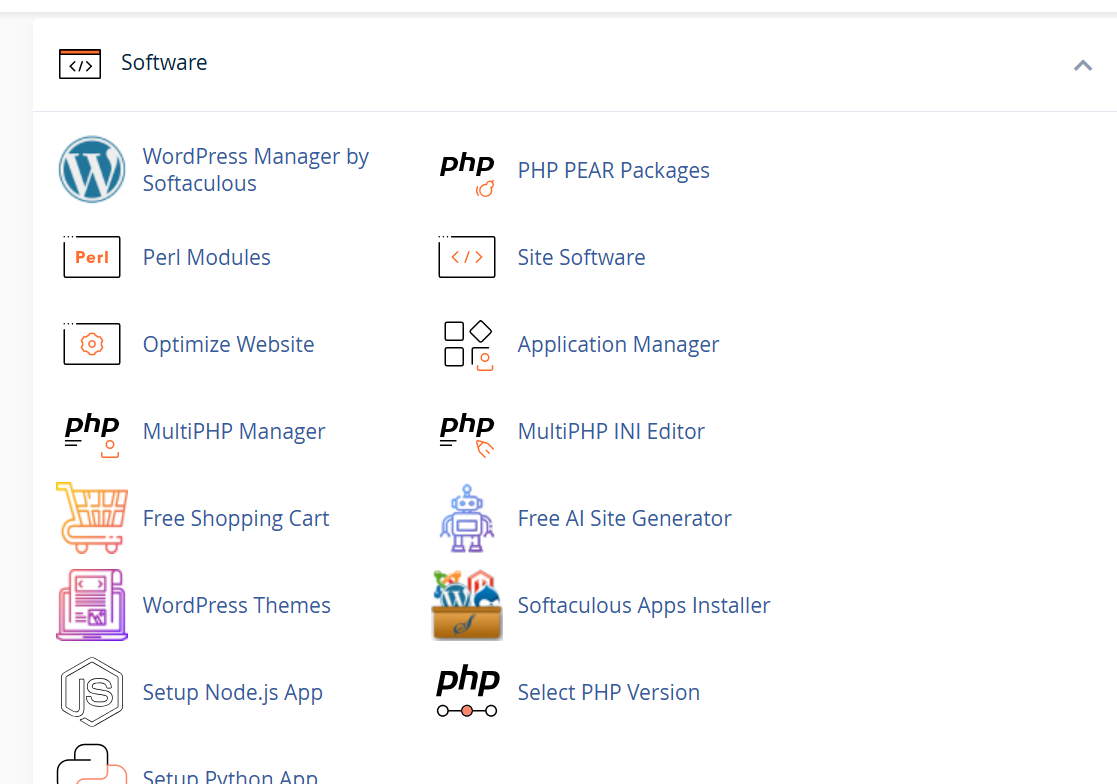Open the Setup Python App link
Viewport: 1117px width, 784px height.
point(230,776)
